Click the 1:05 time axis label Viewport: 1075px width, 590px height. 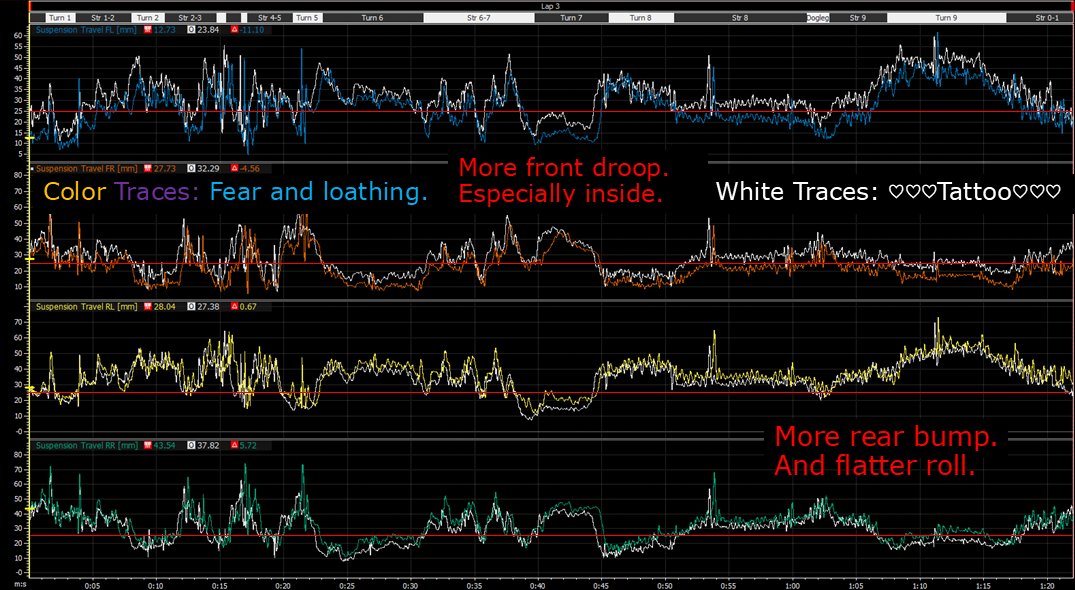coord(856,585)
